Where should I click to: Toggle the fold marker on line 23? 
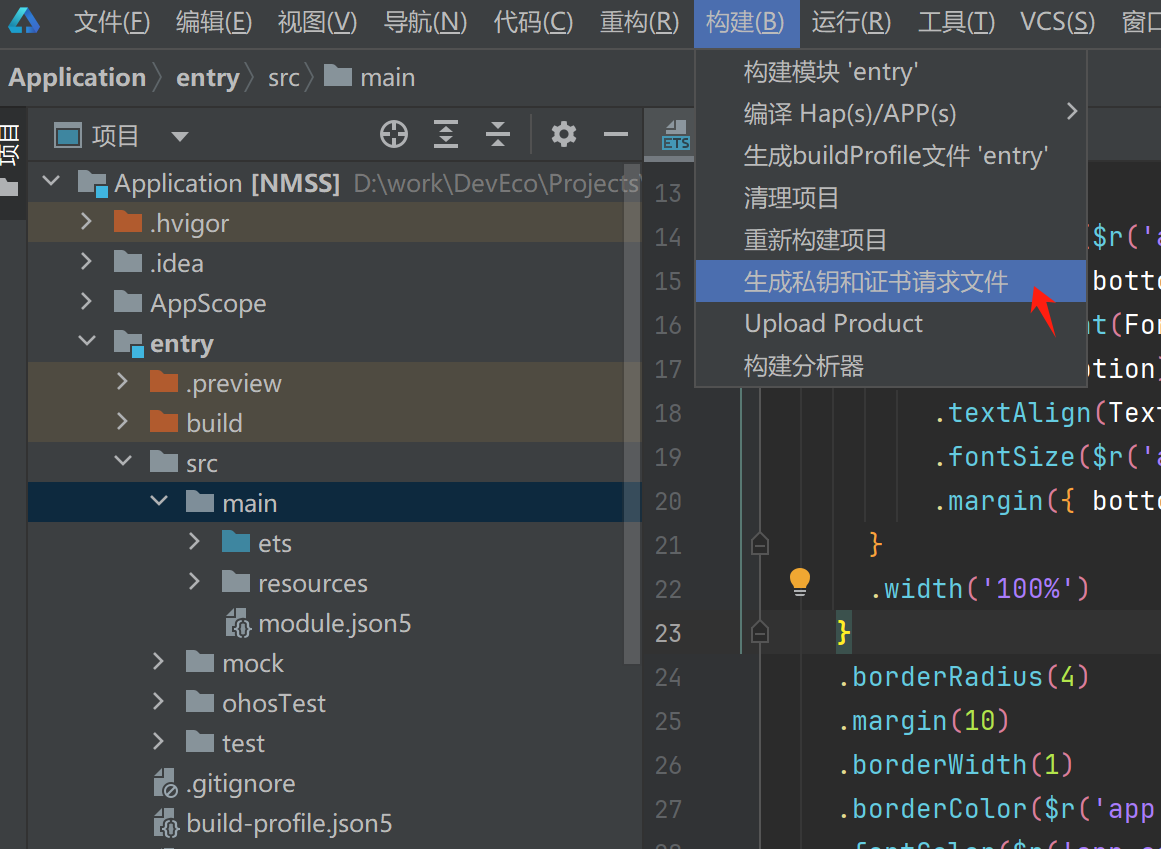760,633
